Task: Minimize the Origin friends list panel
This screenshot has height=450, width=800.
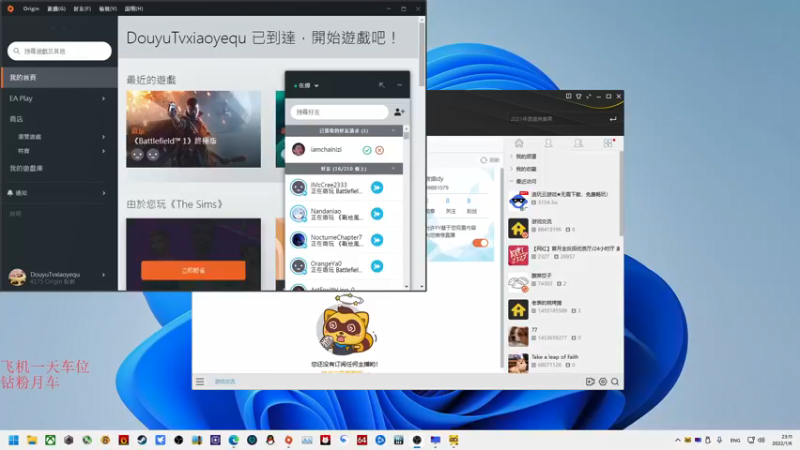Action: (x=399, y=85)
